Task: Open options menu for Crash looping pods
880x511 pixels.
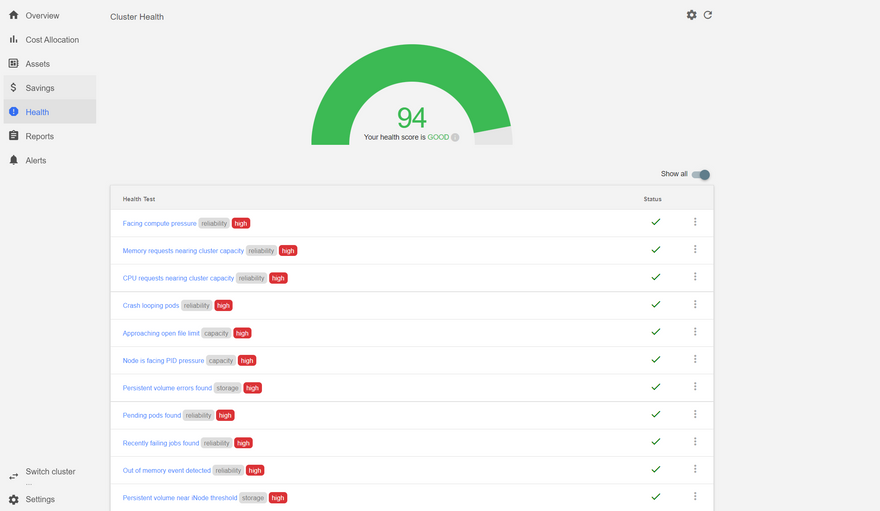Action: (x=695, y=305)
